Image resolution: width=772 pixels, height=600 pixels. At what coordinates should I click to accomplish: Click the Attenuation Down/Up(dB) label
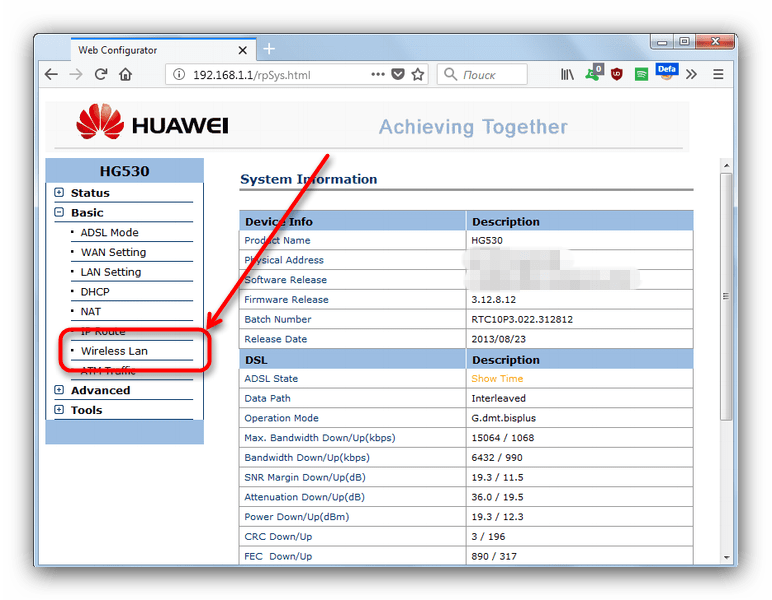tap(304, 497)
